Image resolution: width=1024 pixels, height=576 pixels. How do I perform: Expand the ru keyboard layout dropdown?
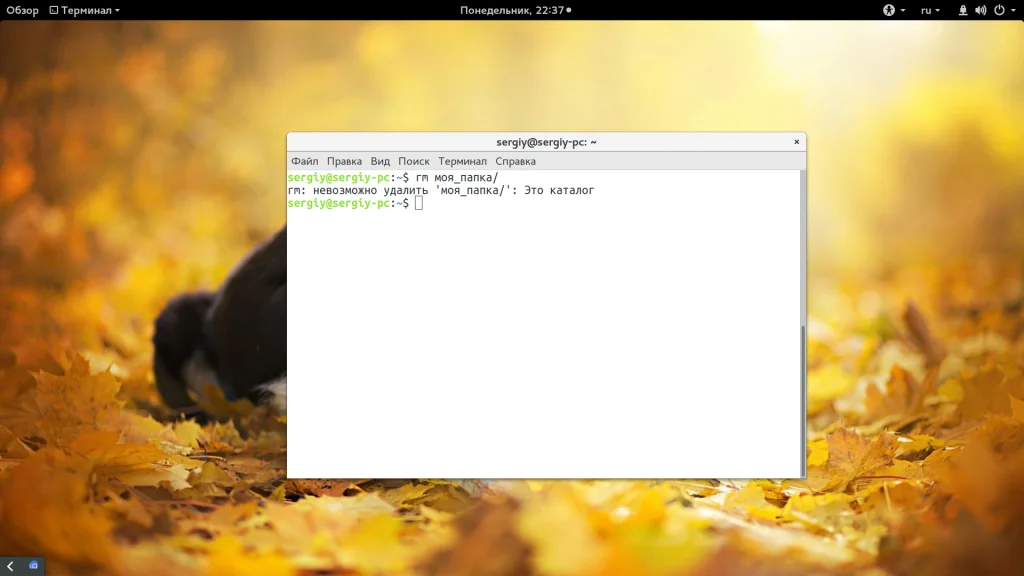(x=930, y=10)
